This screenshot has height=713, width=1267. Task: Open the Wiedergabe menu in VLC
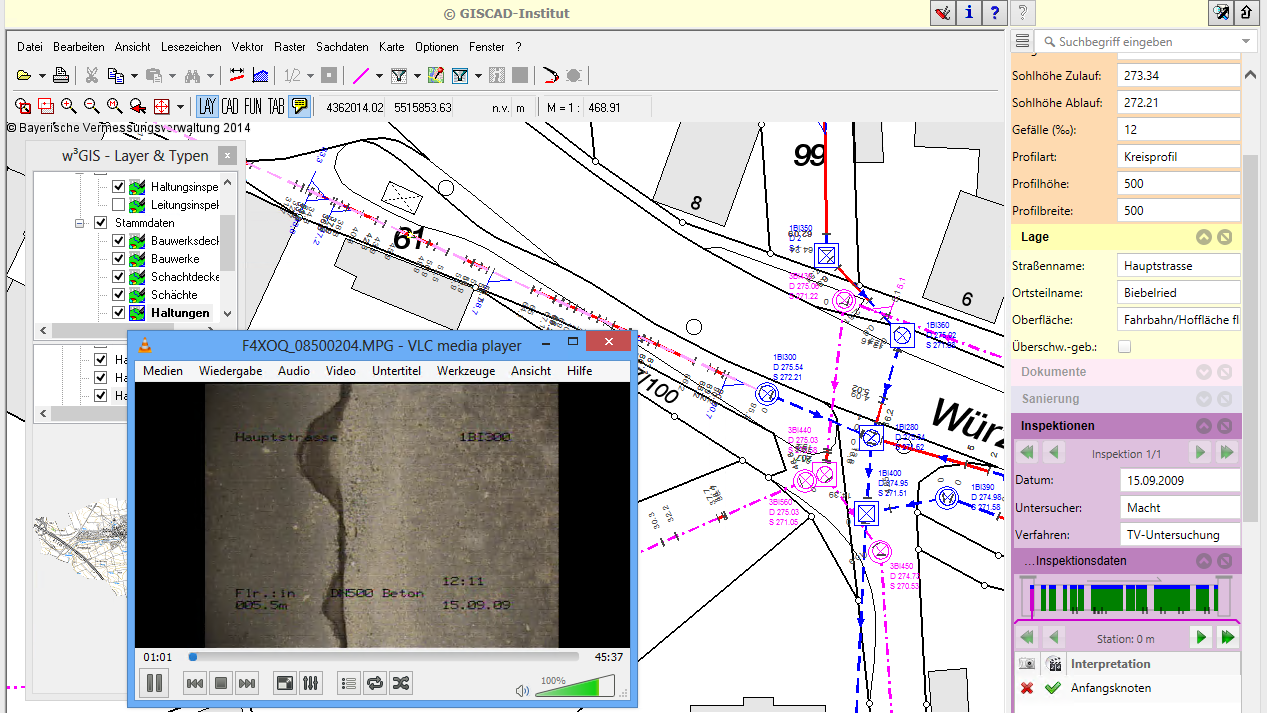(230, 371)
